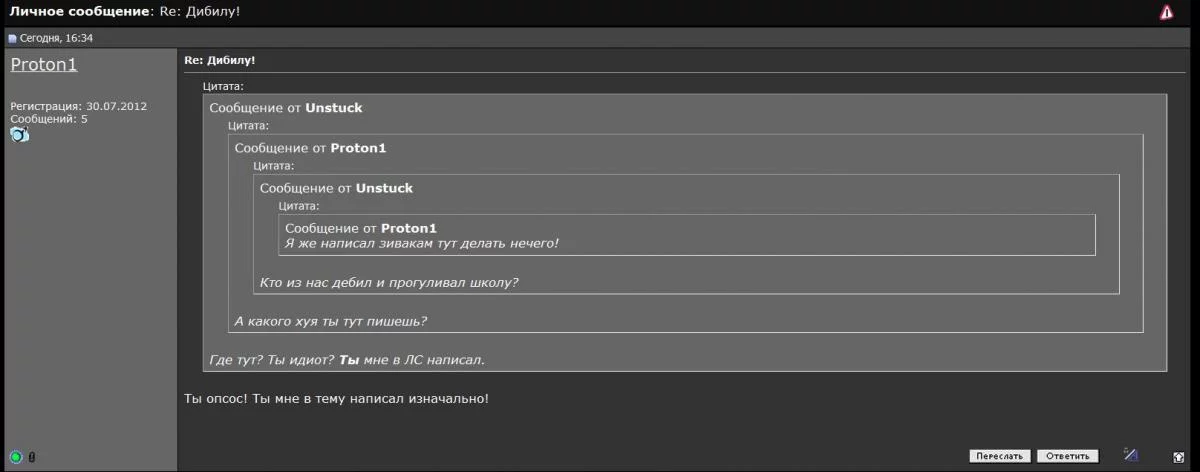Open the user badge icon under message count
This screenshot has width=1200, height=472.
(20, 134)
